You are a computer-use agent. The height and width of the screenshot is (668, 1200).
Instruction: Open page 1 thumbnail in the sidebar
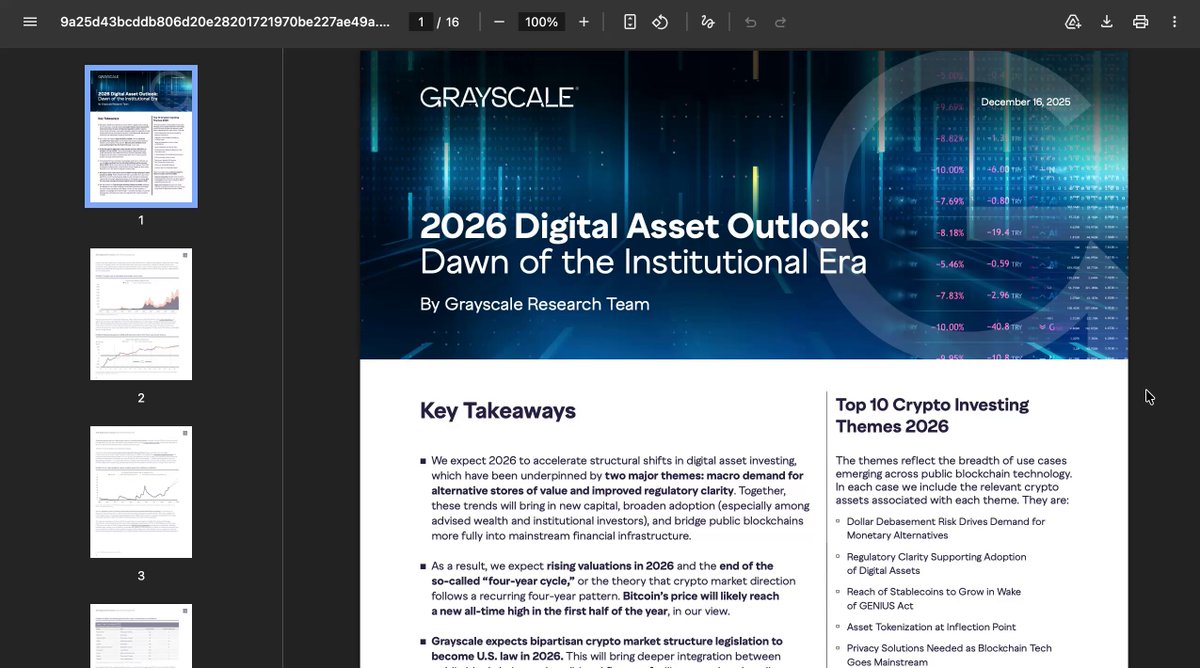141,136
